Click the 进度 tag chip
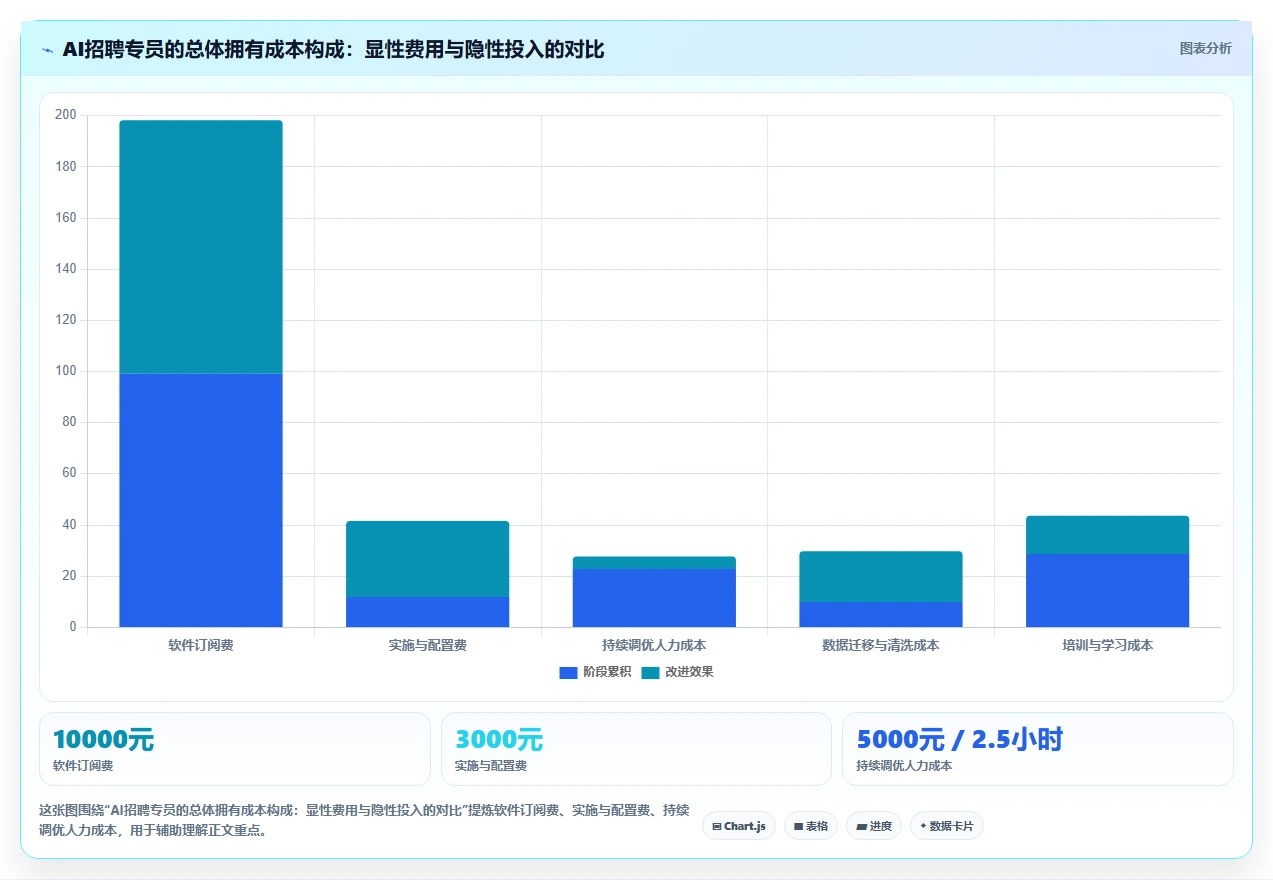The image size is (1273, 880). (873, 826)
